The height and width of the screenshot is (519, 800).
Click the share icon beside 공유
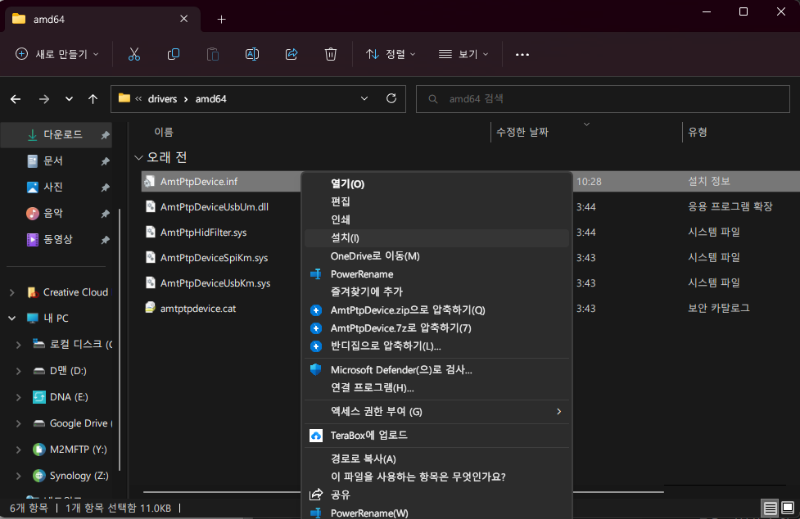tap(316, 495)
